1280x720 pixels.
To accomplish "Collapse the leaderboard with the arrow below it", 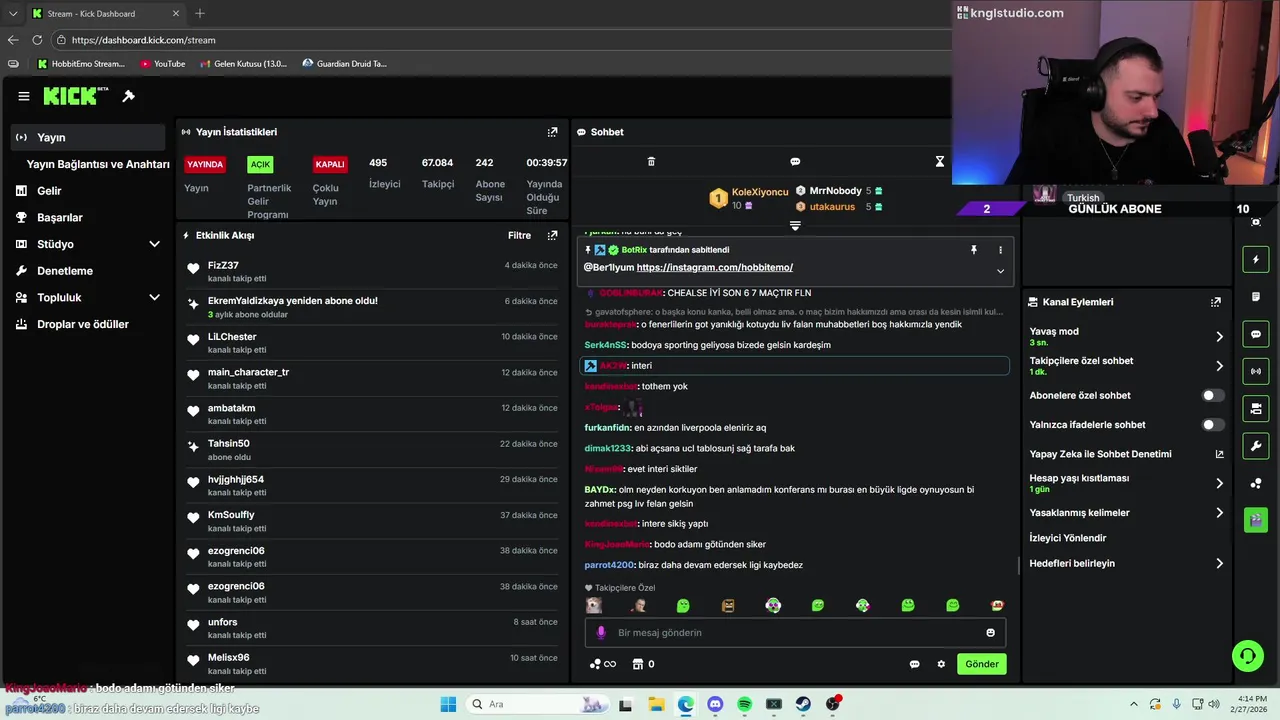I will tap(795, 226).
